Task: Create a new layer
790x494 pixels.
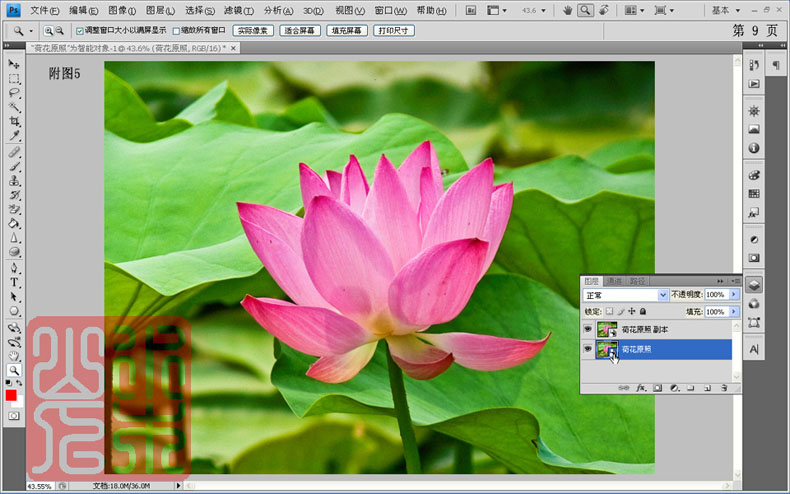Action: click(x=707, y=388)
